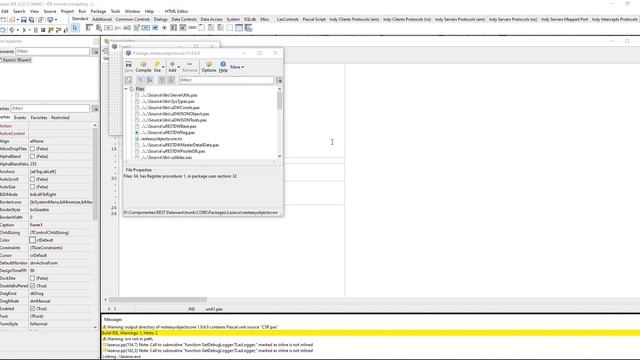Open the HTML Editor menu

[176, 11]
